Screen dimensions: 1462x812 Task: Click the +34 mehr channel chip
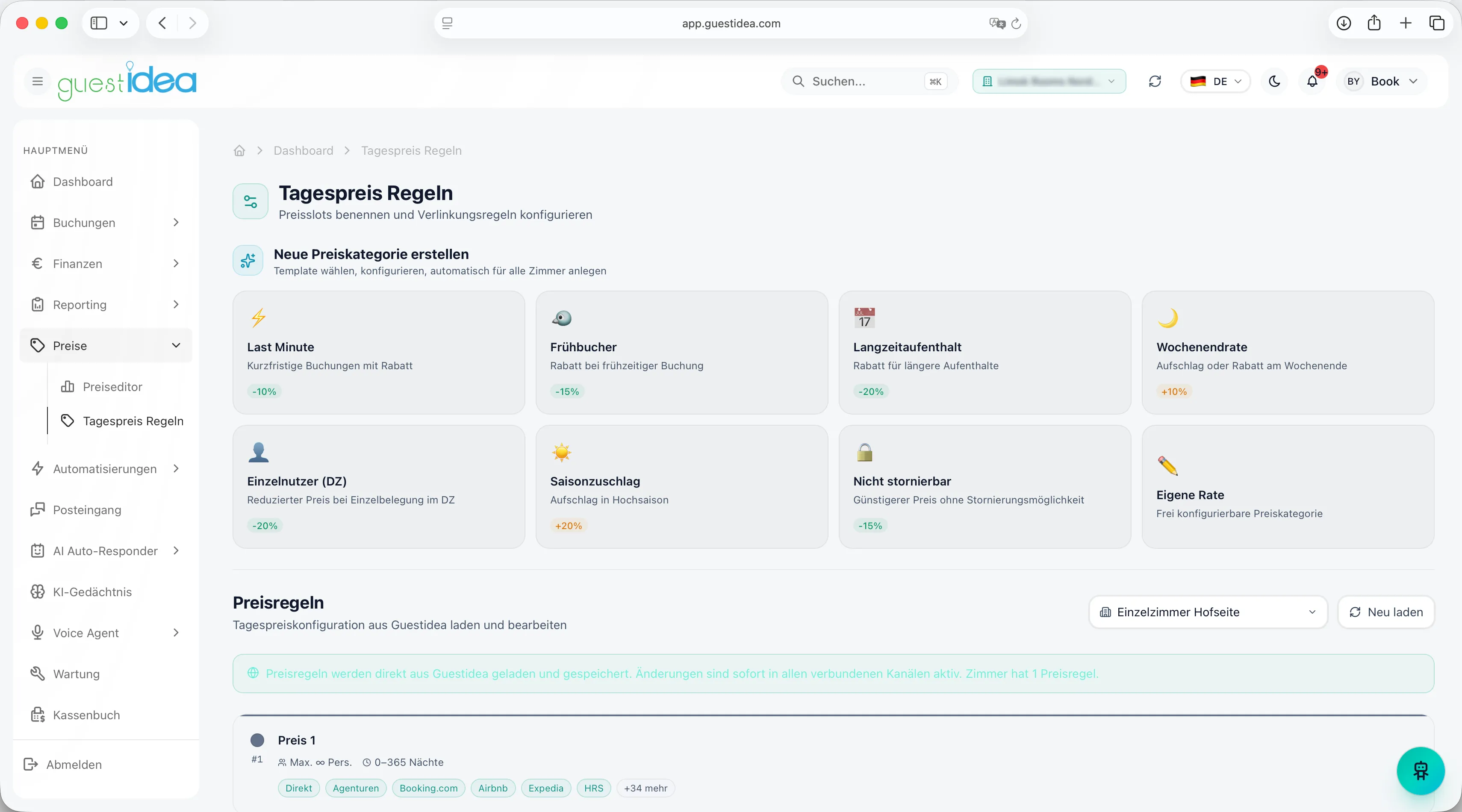(x=646, y=788)
